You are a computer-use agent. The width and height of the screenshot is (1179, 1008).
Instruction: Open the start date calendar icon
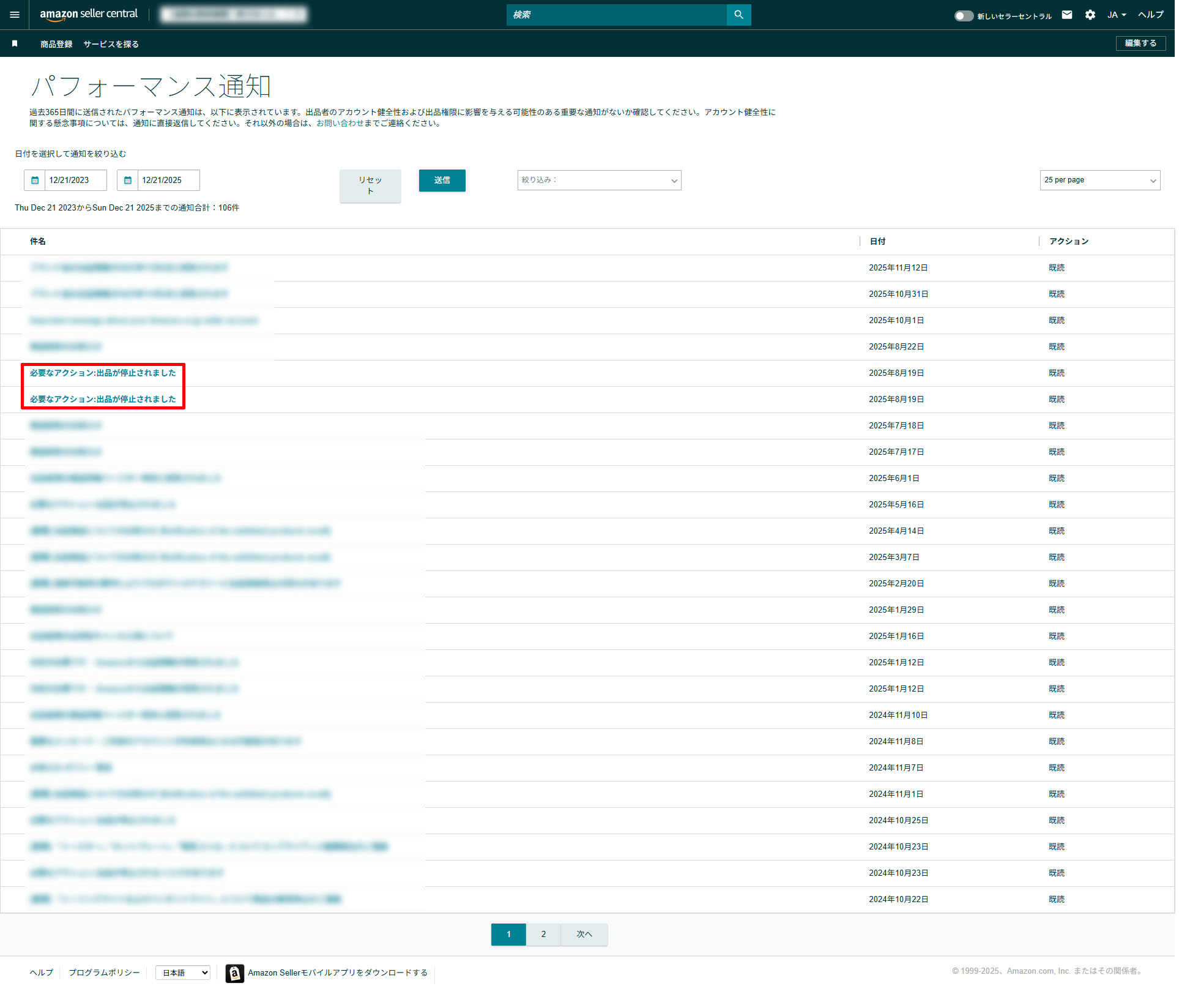[x=35, y=180]
